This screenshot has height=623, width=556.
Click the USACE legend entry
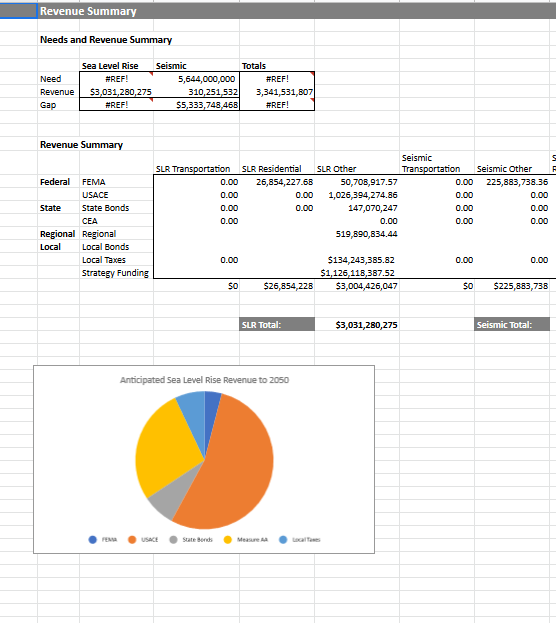click(x=143, y=540)
